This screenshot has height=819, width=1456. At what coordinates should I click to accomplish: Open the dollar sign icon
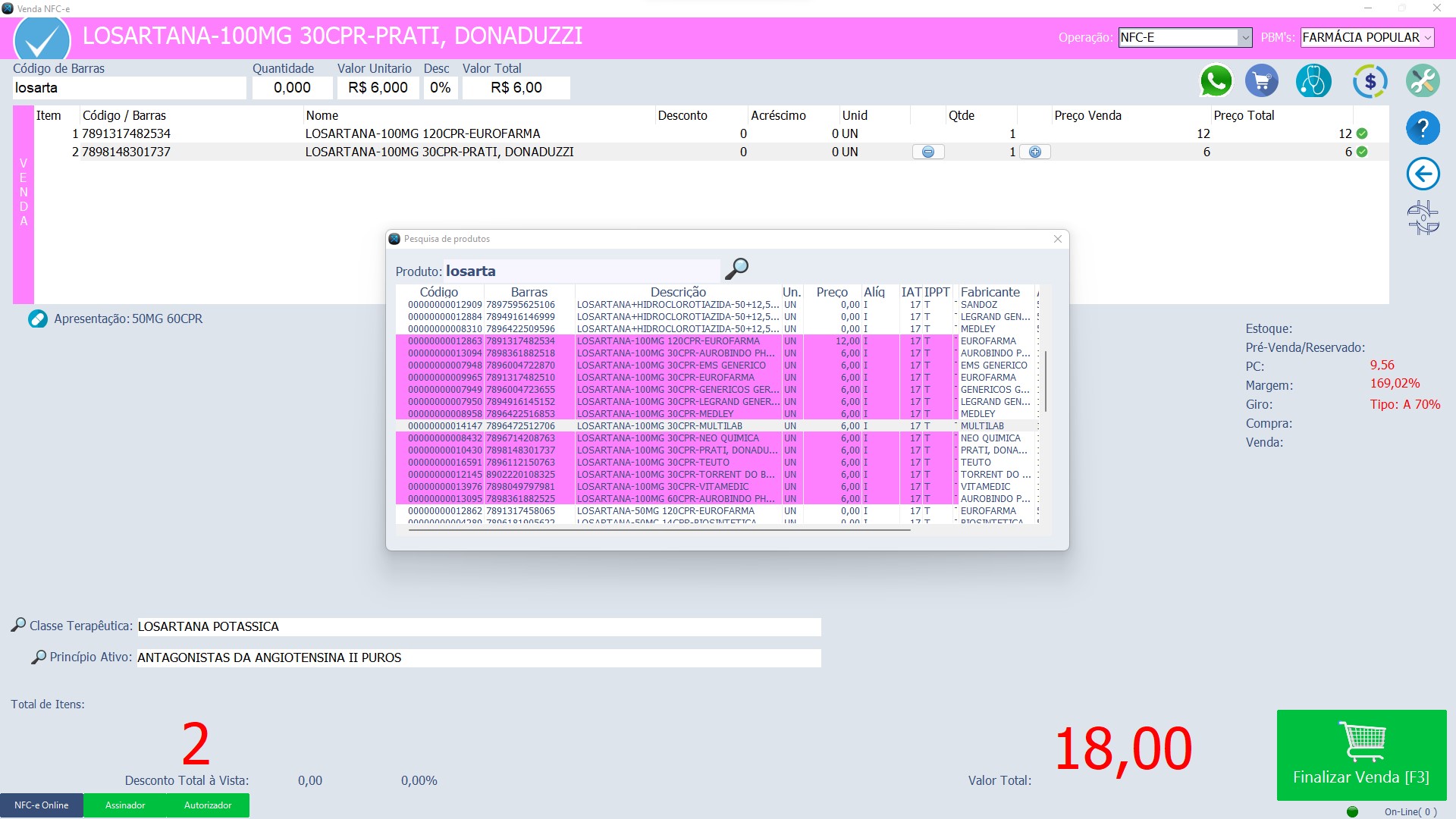(1370, 81)
